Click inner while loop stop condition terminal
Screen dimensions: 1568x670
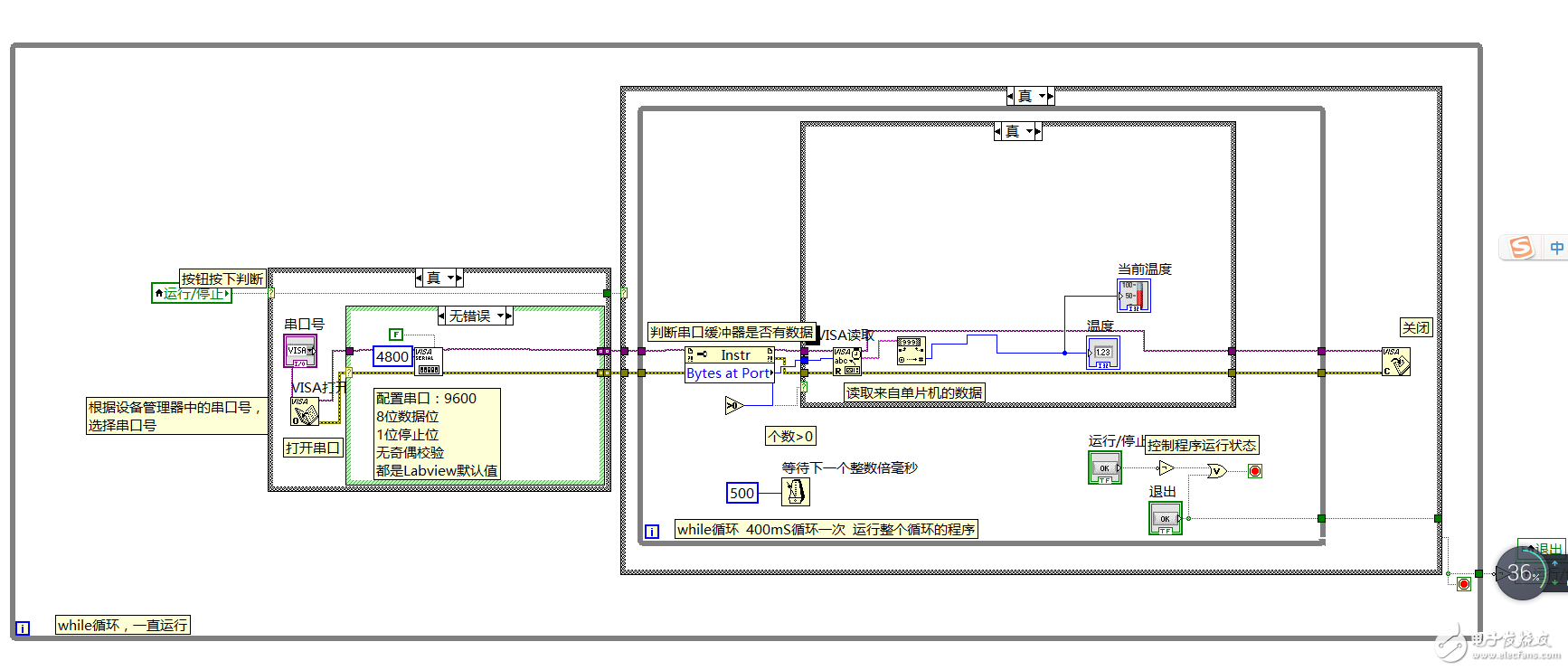[x=1255, y=470]
